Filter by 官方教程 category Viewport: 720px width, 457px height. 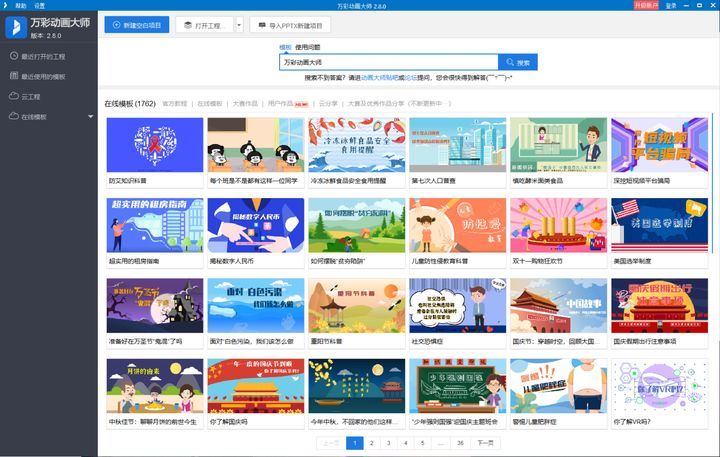click(x=174, y=103)
